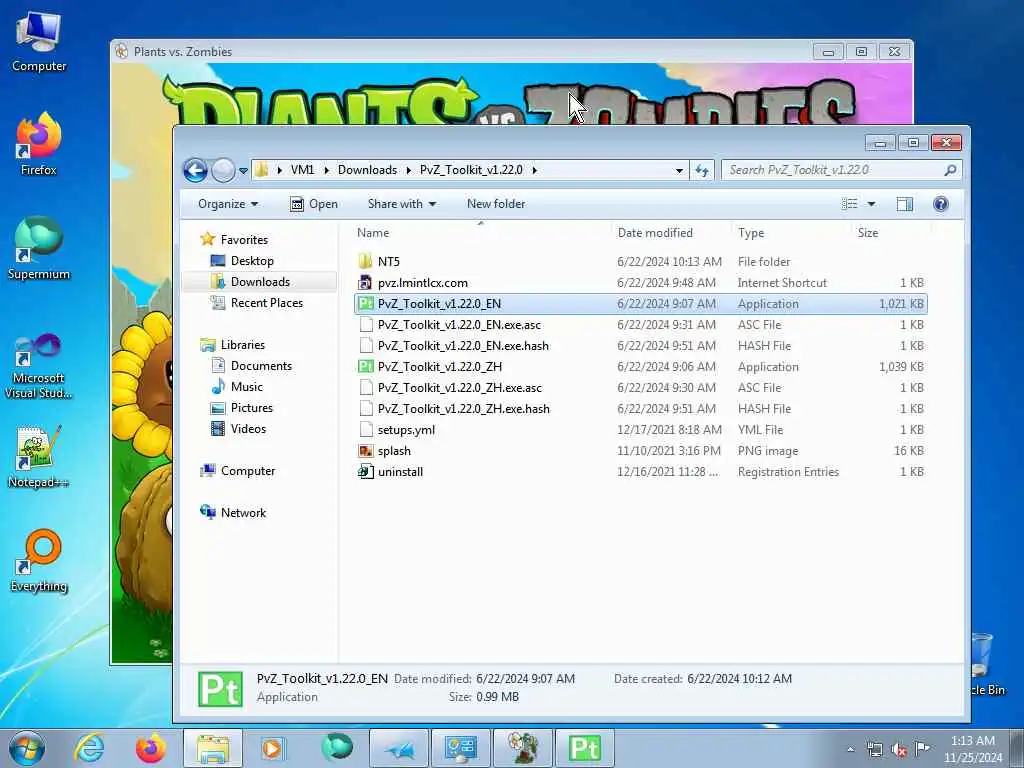Launch Firefox from the desktop shortcut

(39, 145)
